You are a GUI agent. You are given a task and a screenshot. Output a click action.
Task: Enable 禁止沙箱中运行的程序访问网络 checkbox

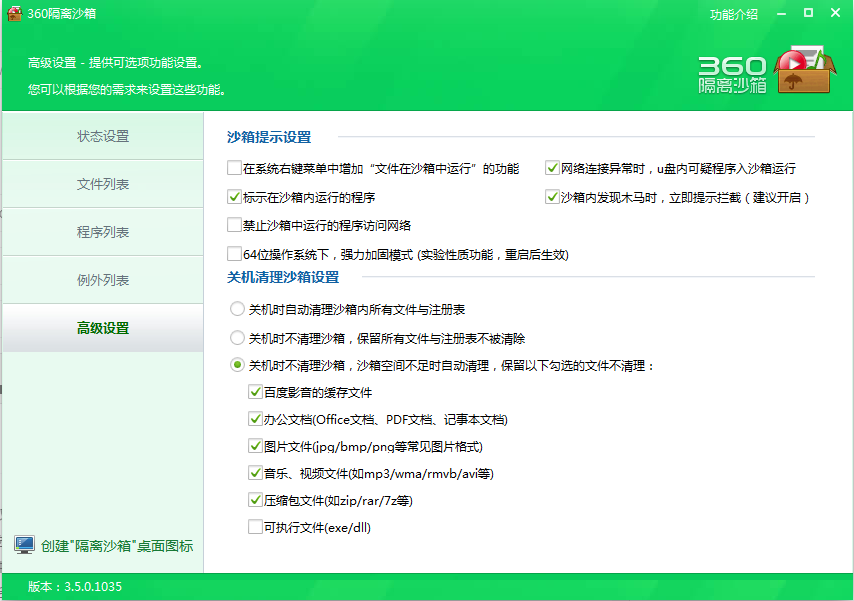pyautogui.click(x=235, y=225)
